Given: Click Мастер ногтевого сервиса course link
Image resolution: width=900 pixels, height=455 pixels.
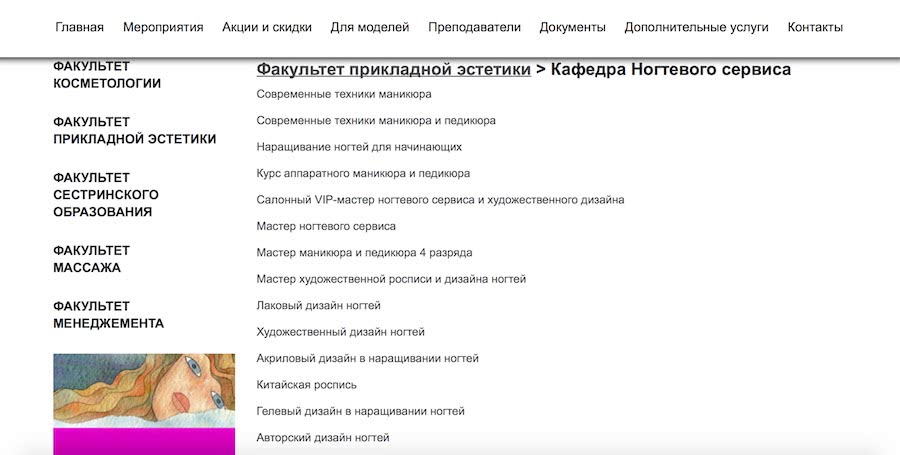Looking at the screenshot, I should 326,226.
